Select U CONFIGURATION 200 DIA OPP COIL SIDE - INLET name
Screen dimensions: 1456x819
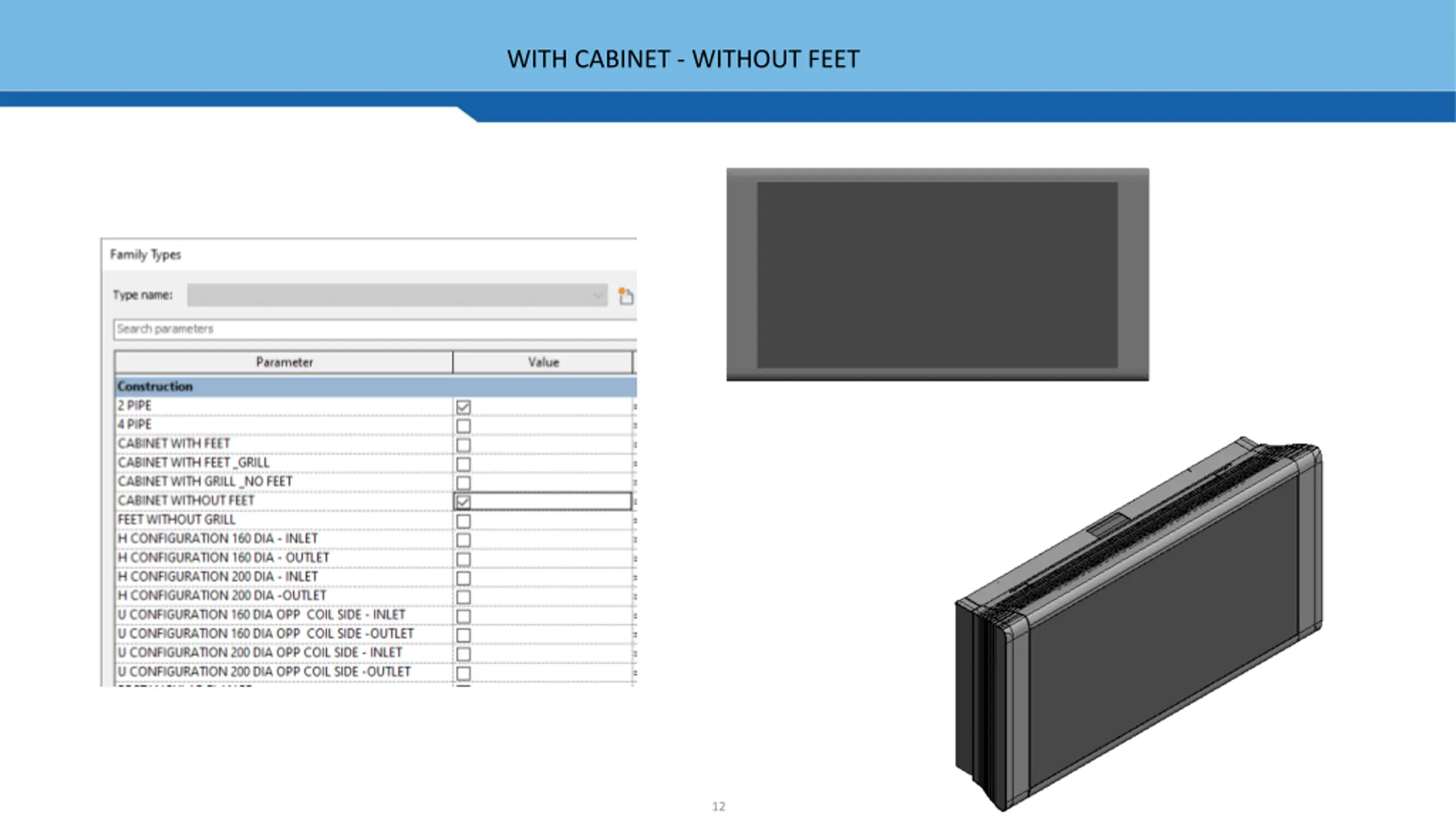[x=259, y=652]
